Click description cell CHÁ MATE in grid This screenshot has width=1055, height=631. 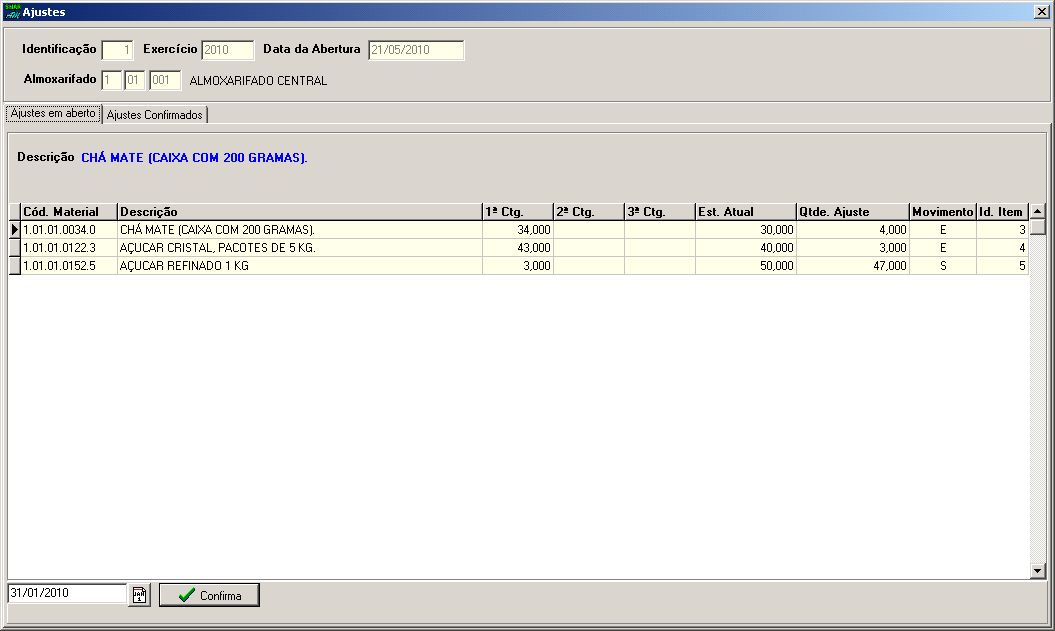[299, 229]
